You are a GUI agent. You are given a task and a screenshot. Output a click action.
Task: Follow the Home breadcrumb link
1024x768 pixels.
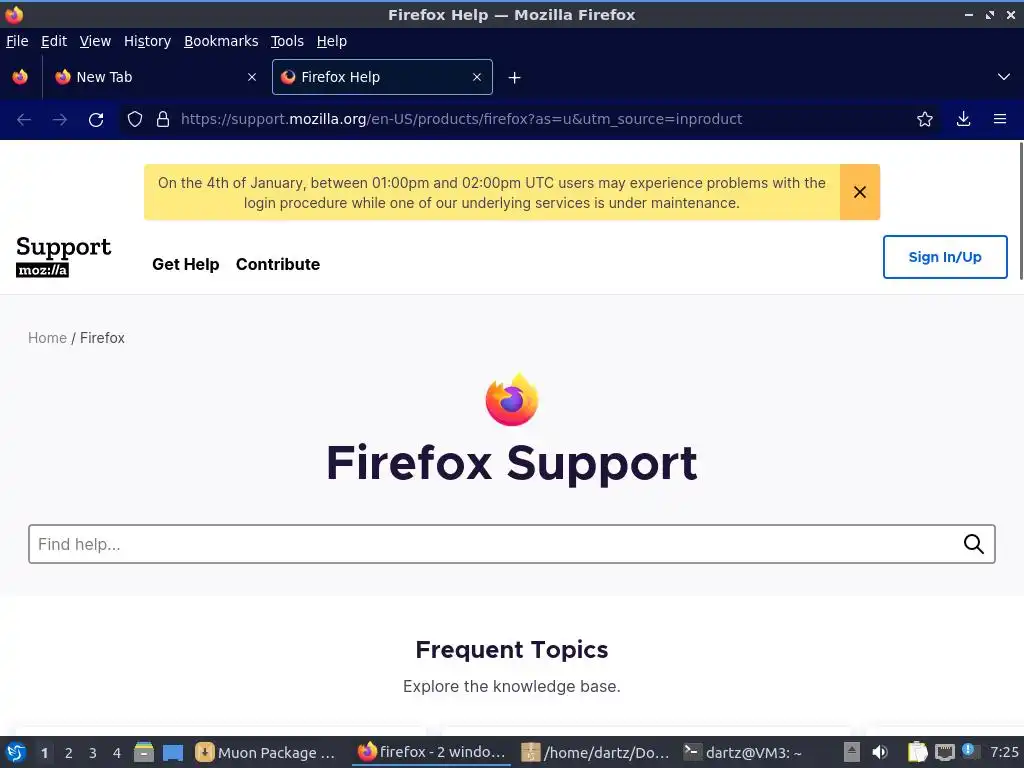[x=47, y=338]
